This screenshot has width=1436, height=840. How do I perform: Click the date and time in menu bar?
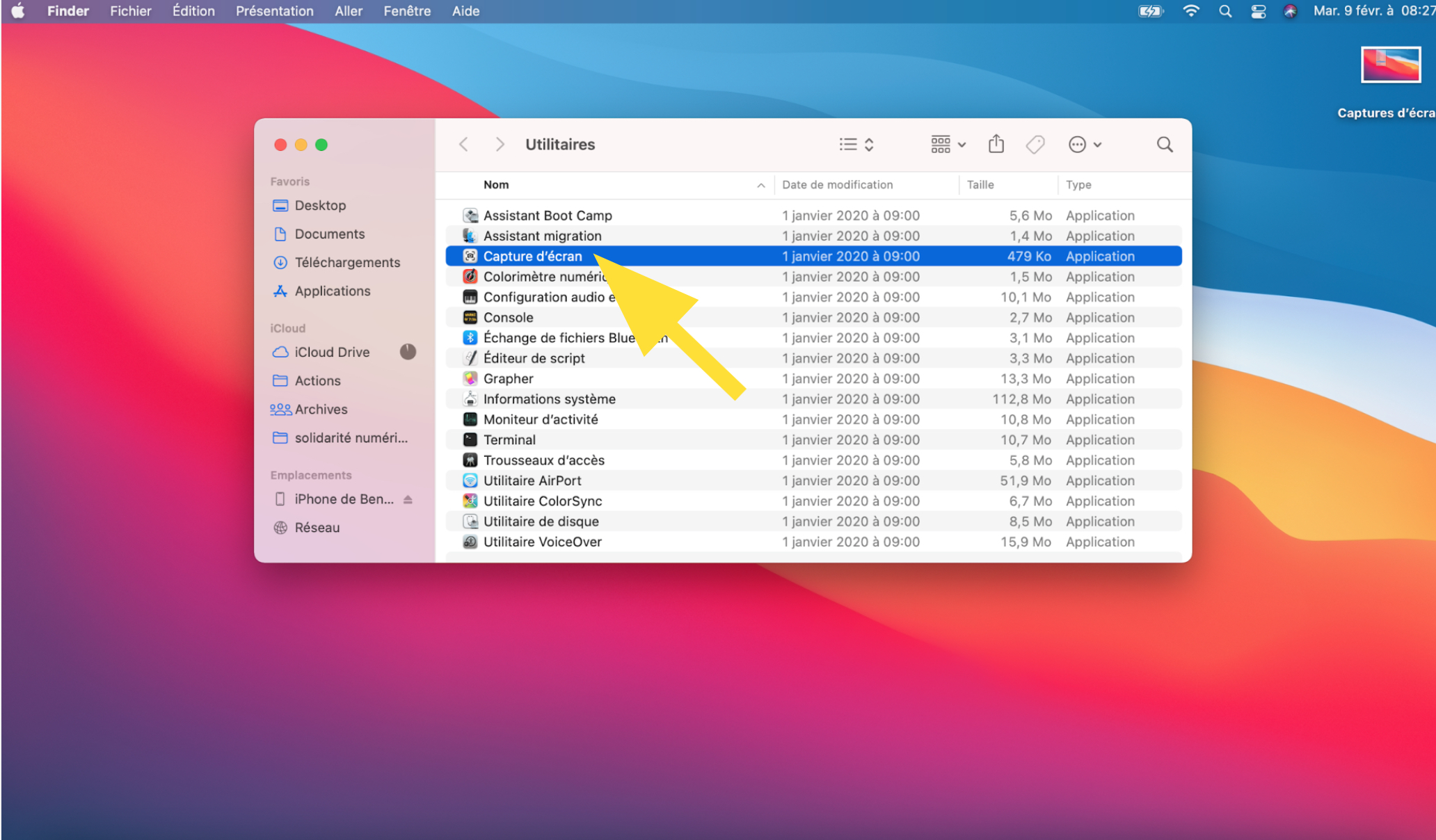(x=1374, y=11)
